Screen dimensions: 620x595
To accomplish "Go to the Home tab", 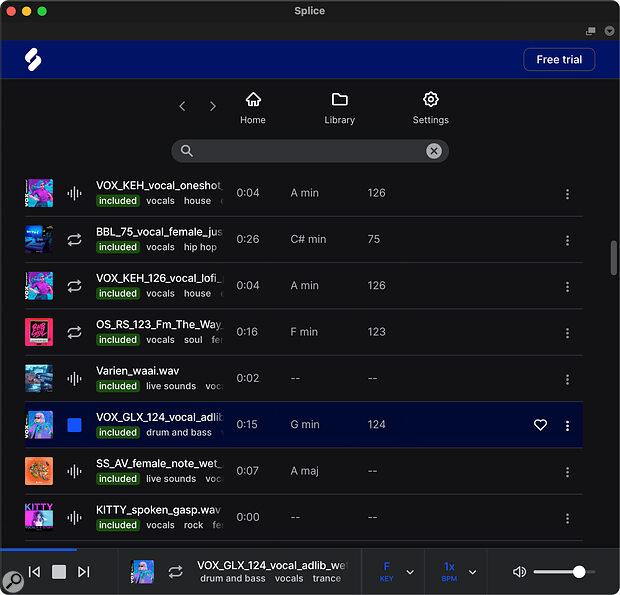I will pos(253,108).
